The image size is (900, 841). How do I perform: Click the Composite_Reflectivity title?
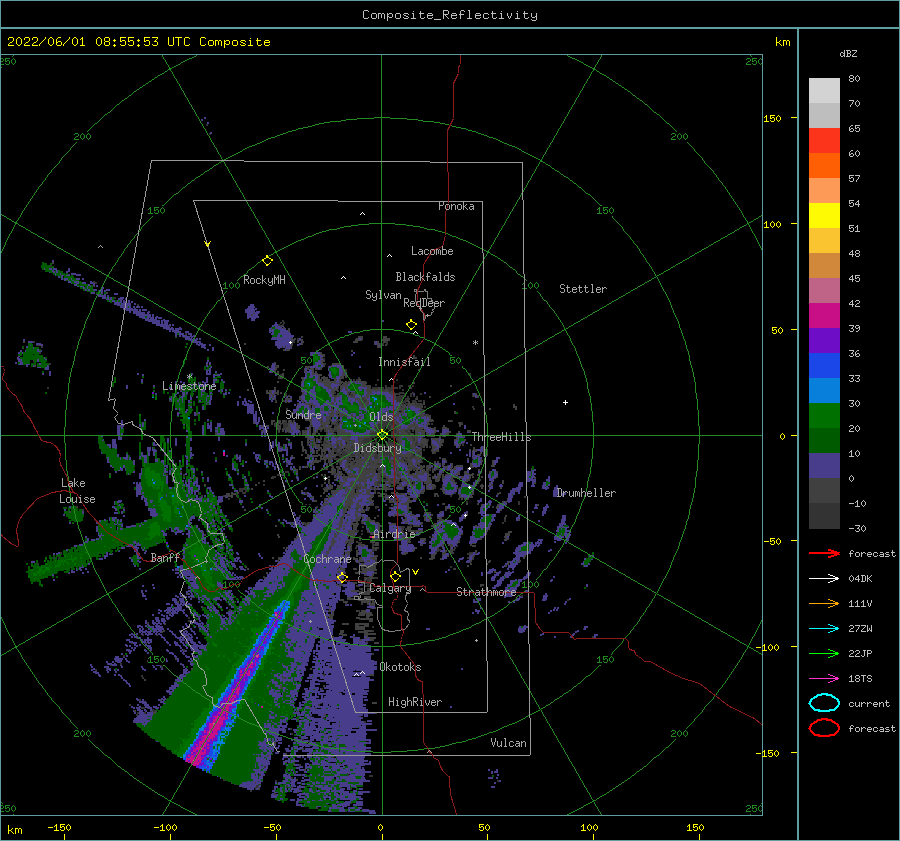[450, 15]
